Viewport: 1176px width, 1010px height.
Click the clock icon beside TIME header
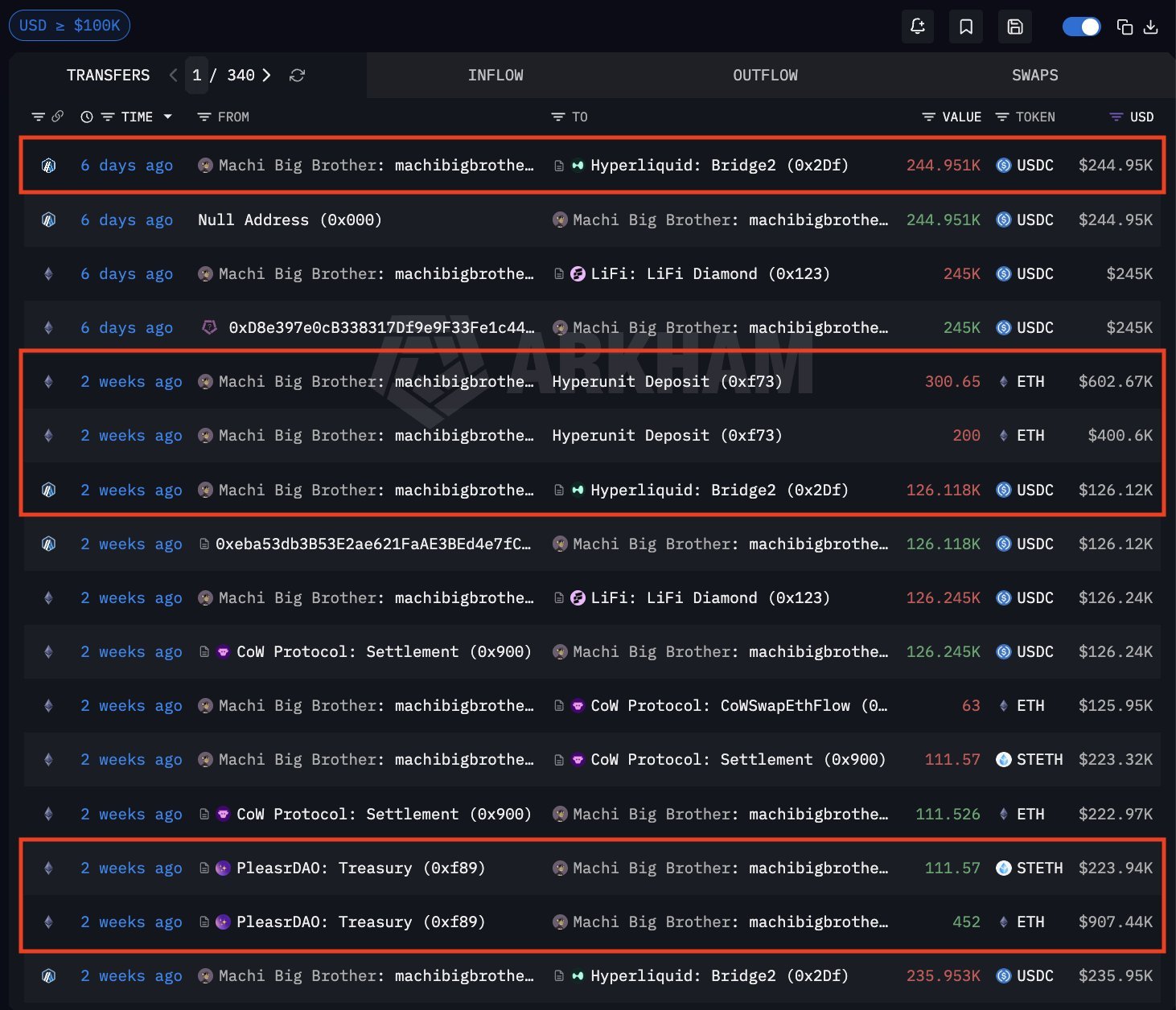(x=87, y=117)
